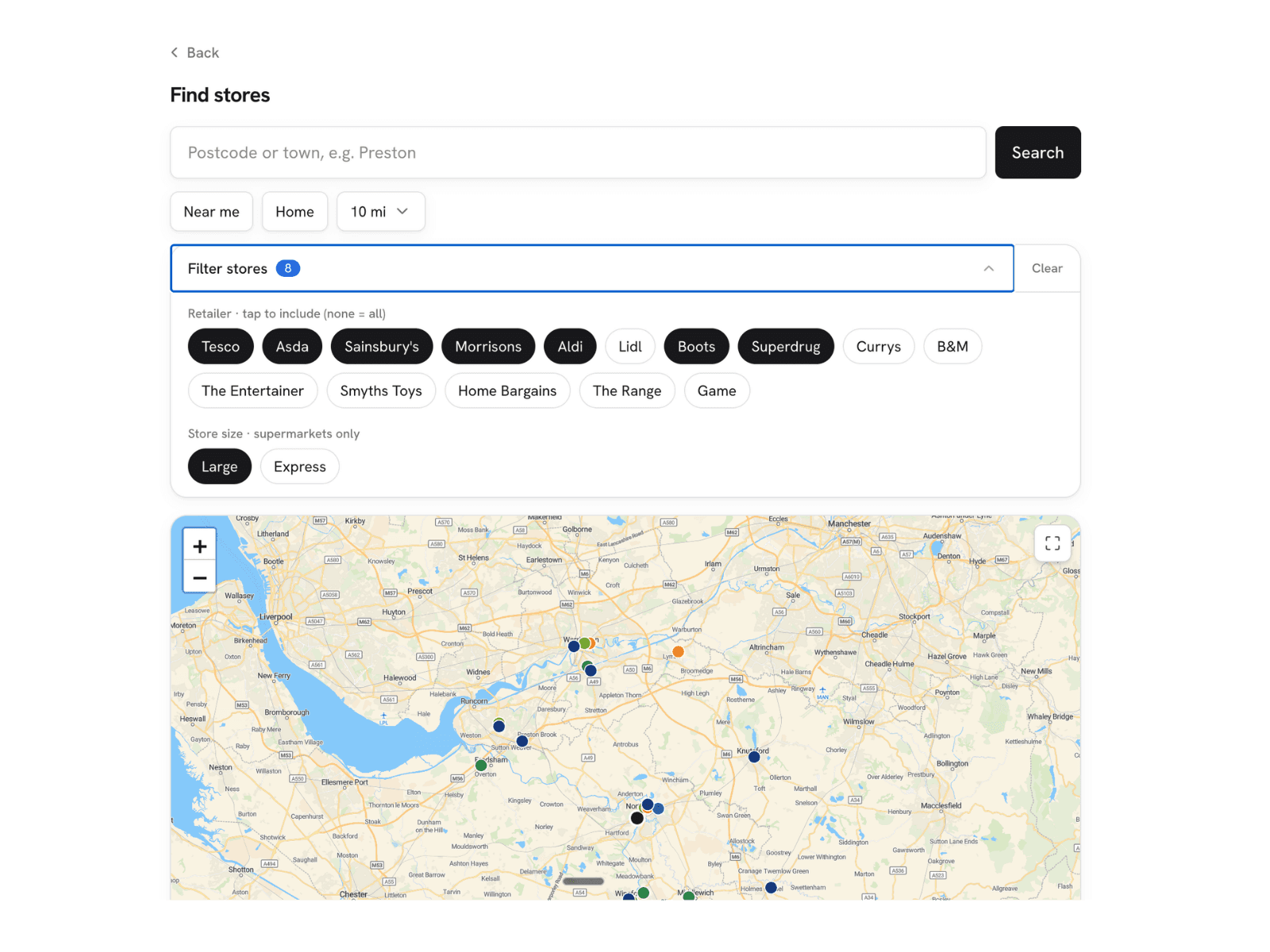
Task: Toggle the Tesco retailer chip
Action: [221, 347]
